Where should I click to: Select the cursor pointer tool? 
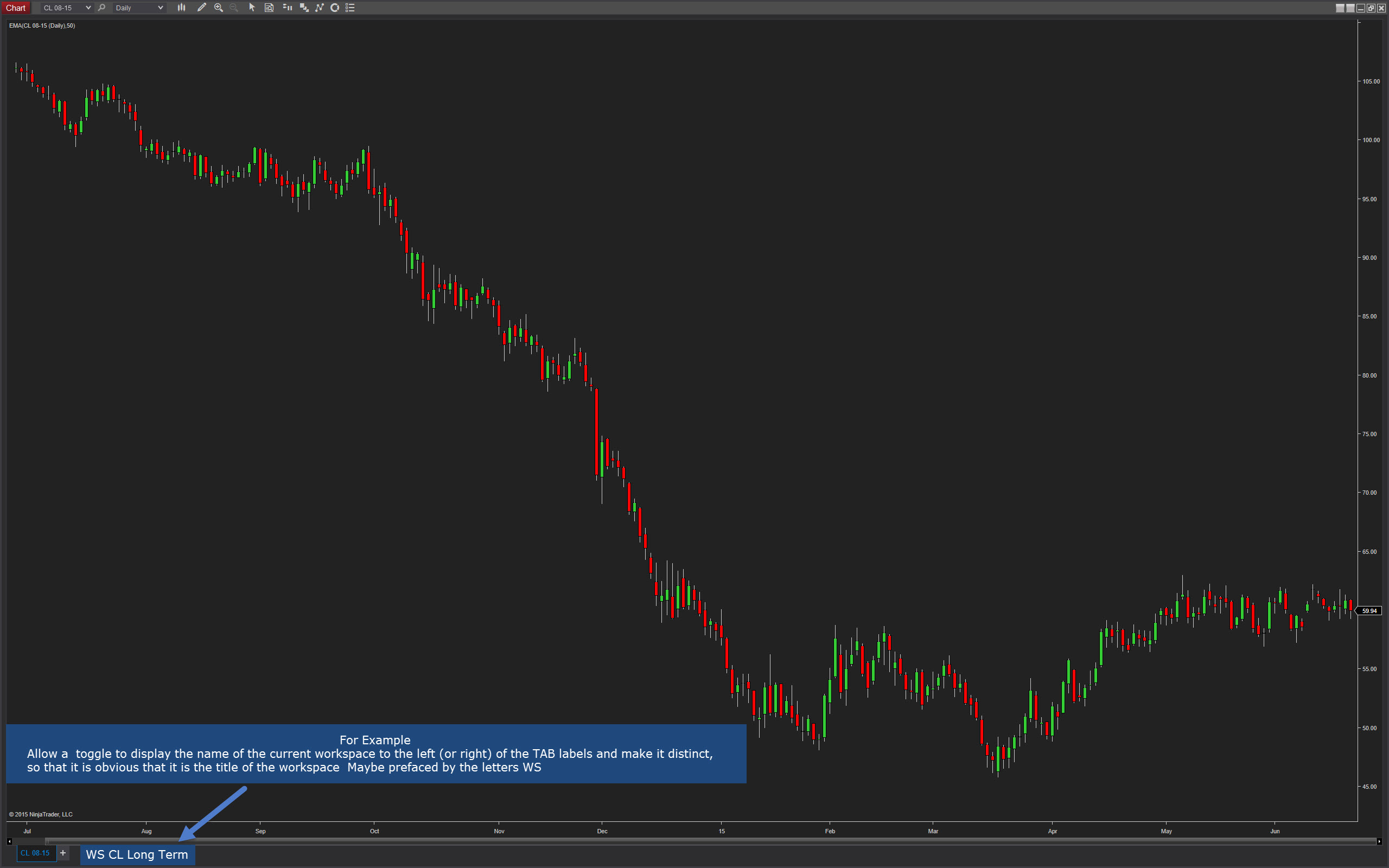pos(251,8)
